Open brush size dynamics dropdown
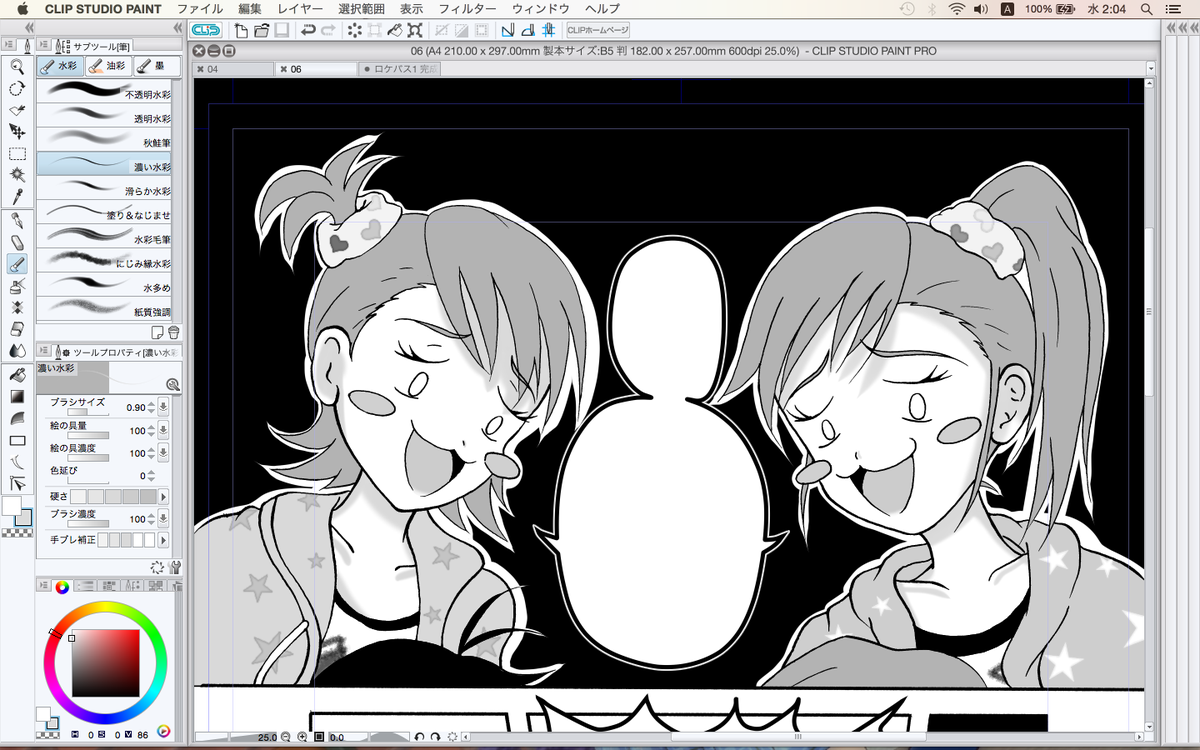 click(163, 407)
